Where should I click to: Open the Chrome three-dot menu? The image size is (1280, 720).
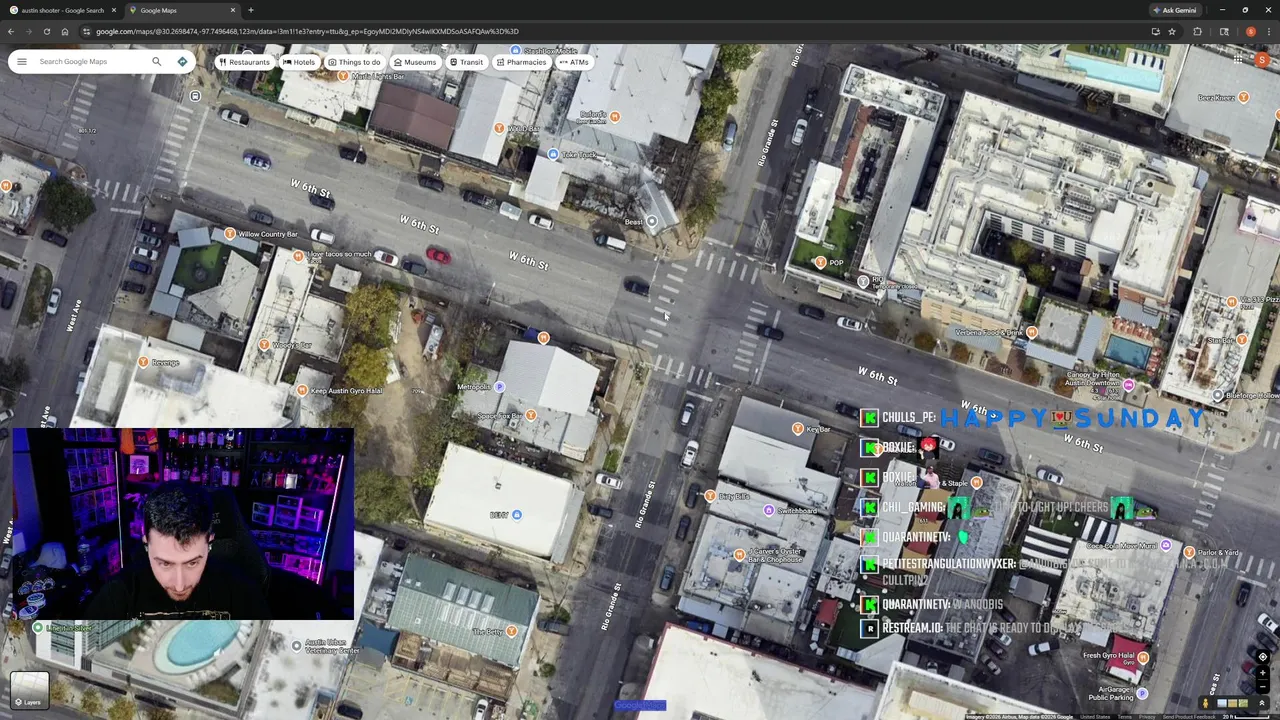pos(1268,31)
